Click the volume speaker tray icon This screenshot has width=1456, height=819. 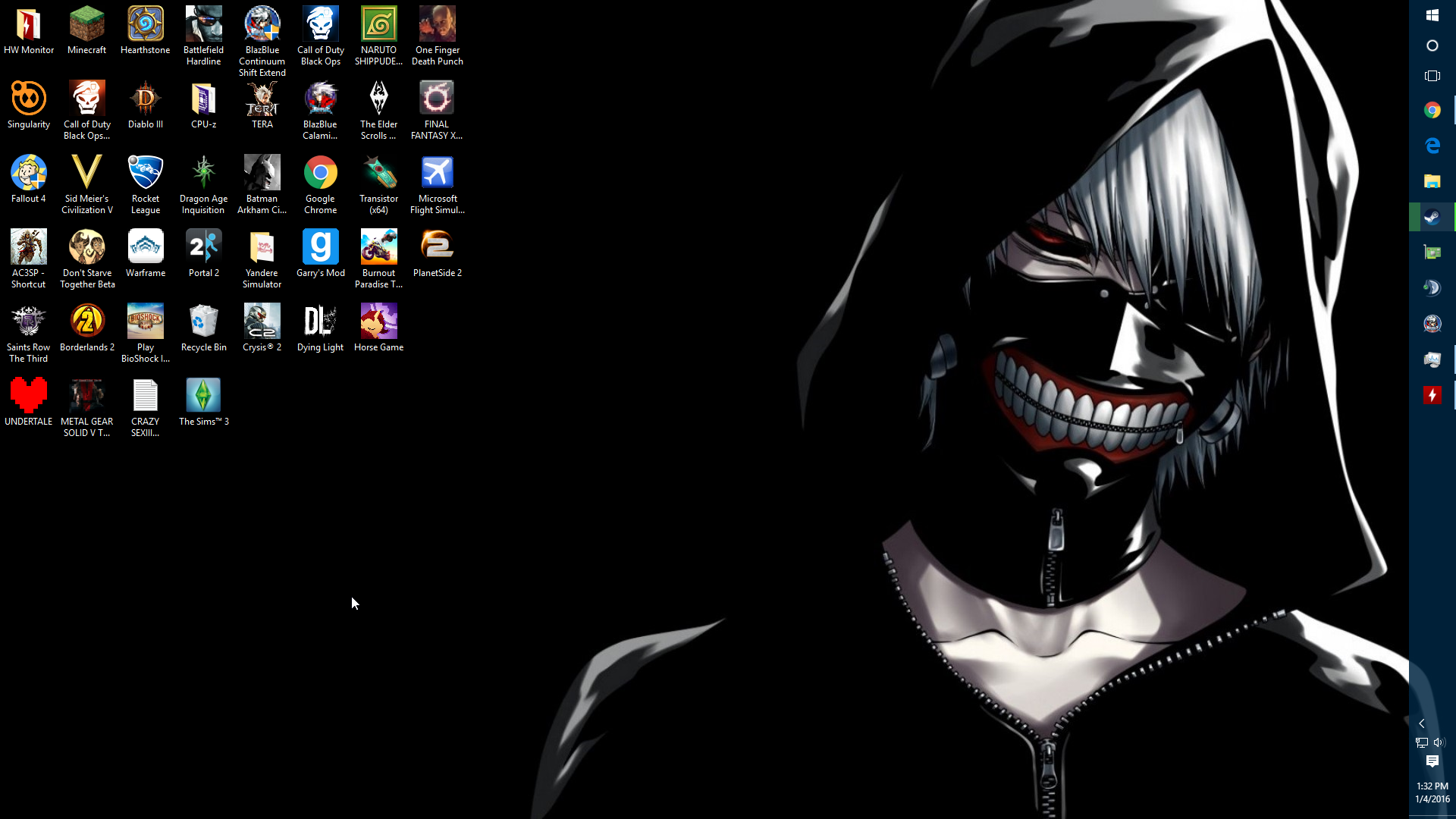pyautogui.click(x=1439, y=742)
